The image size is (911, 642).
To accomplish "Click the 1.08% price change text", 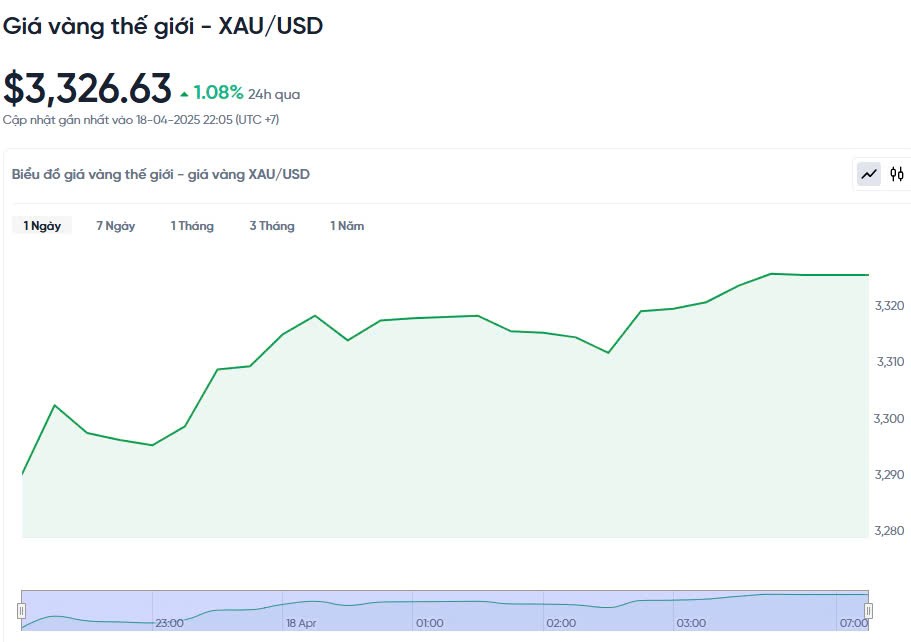I will coord(218,93).
